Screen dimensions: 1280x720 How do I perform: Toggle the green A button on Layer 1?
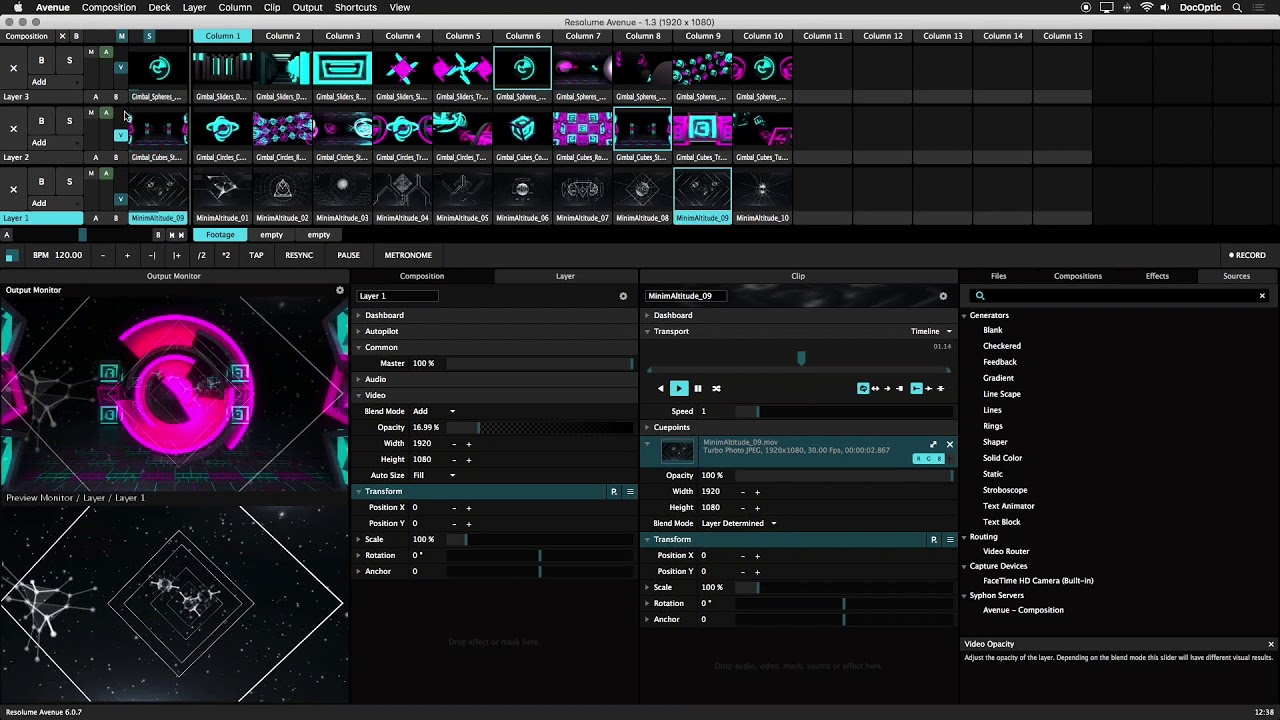point(106,174)
